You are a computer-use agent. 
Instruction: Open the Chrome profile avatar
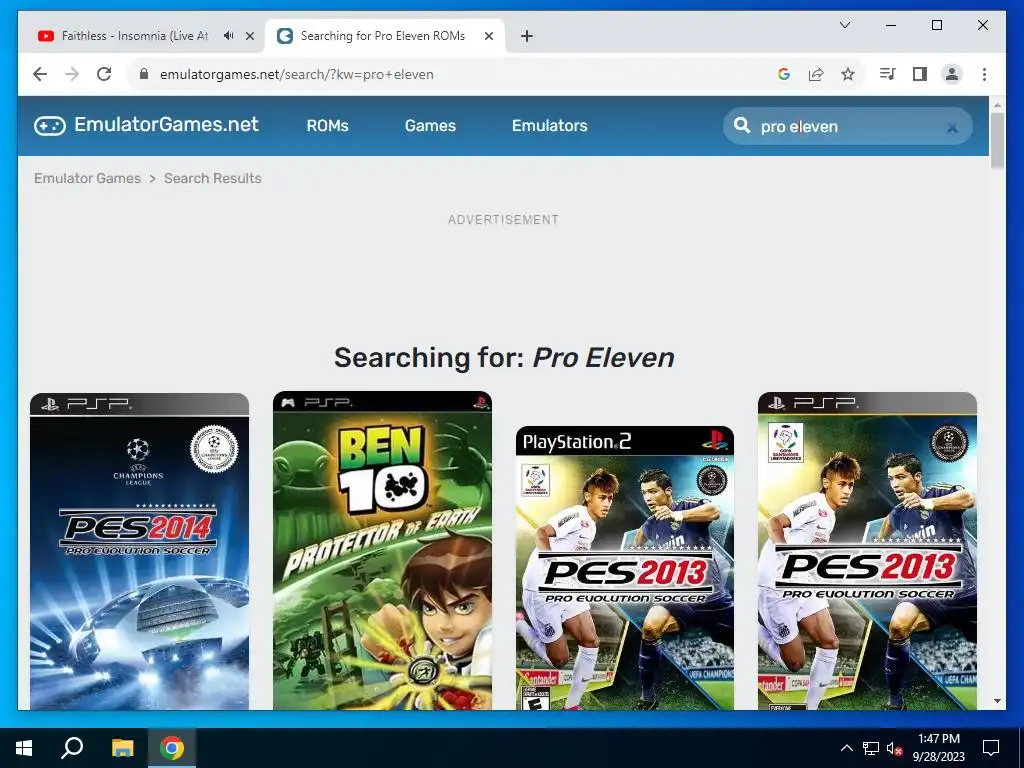click(x=952, y=74)
